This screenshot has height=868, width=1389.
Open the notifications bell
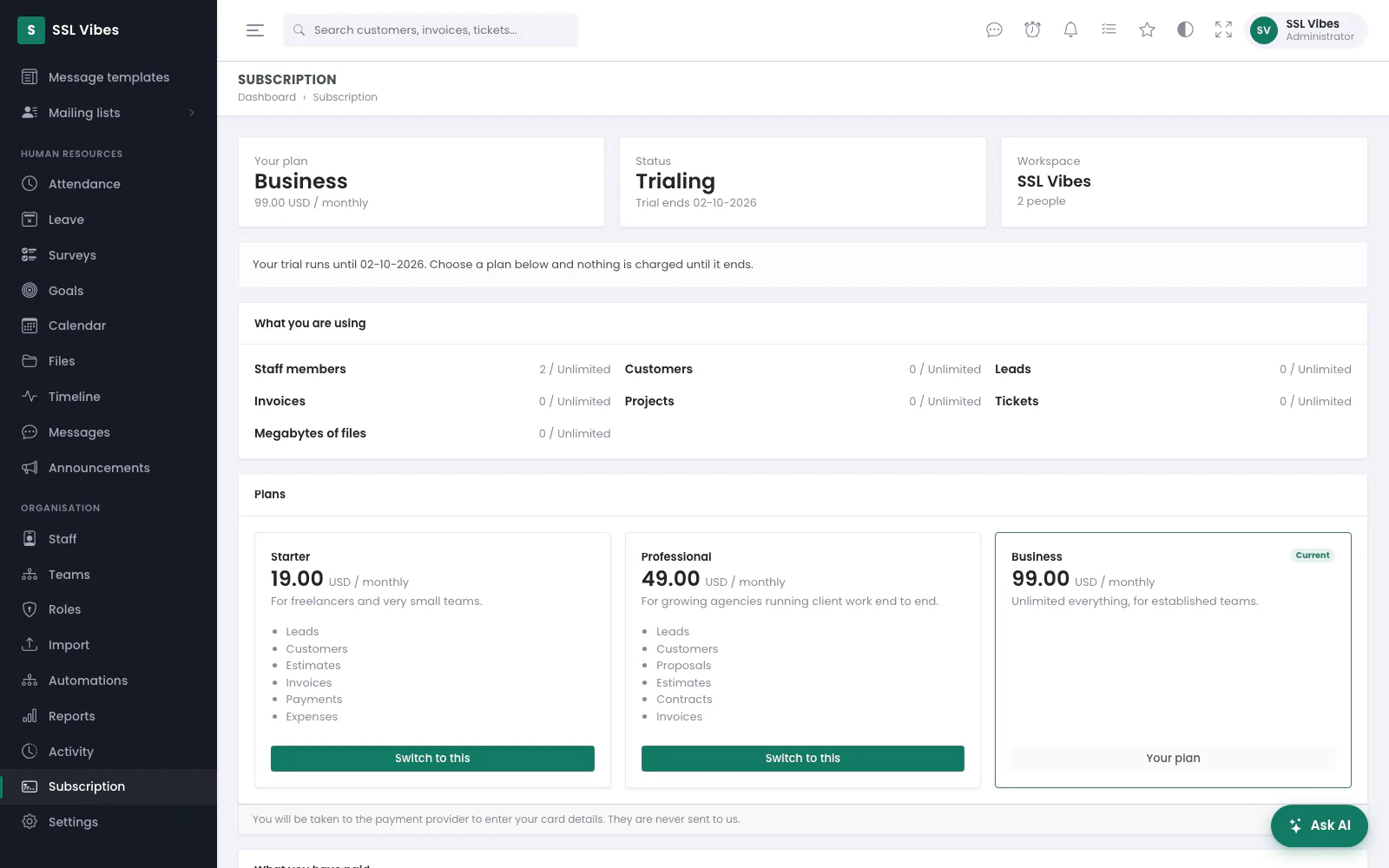click(x=1070, y=30)
